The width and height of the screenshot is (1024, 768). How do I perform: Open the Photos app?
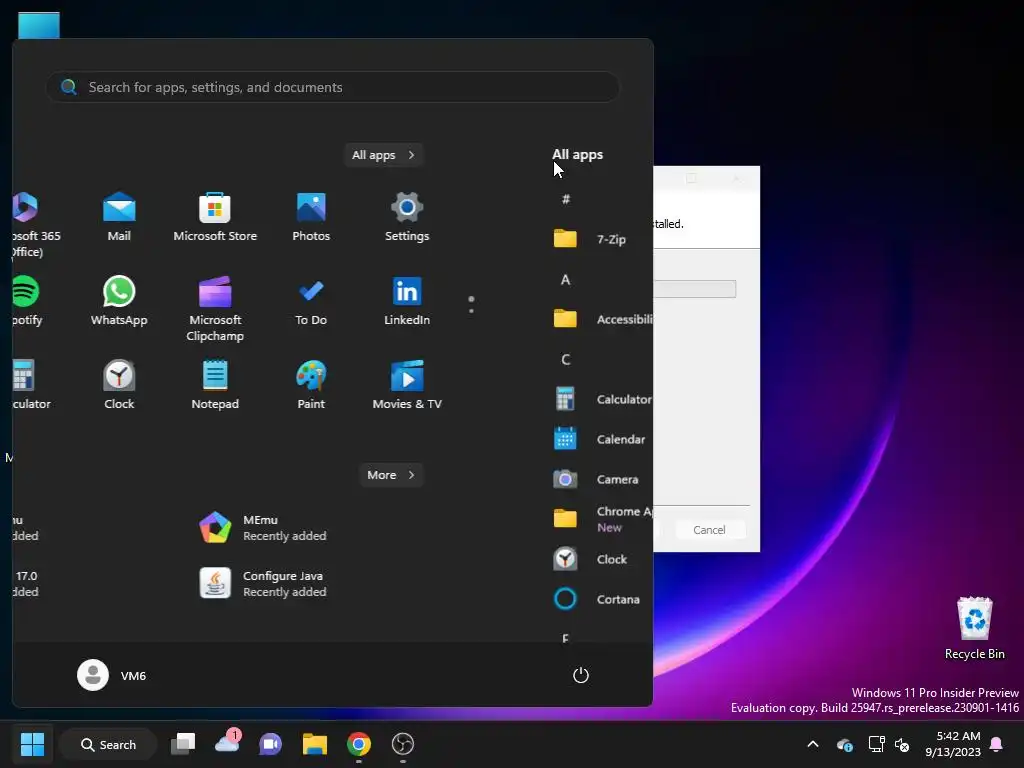point(311,217)
